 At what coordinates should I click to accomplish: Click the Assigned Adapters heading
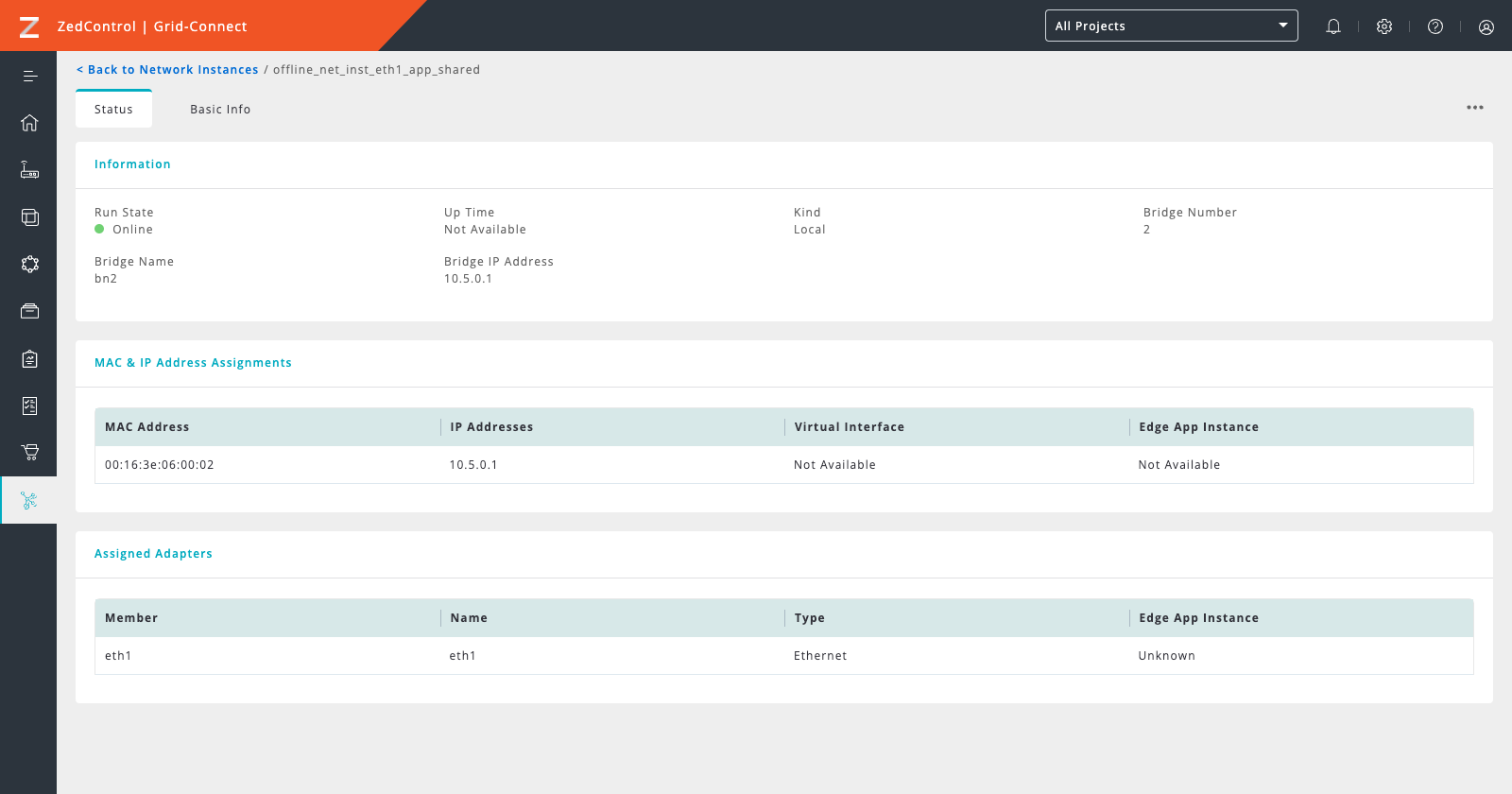153,554
